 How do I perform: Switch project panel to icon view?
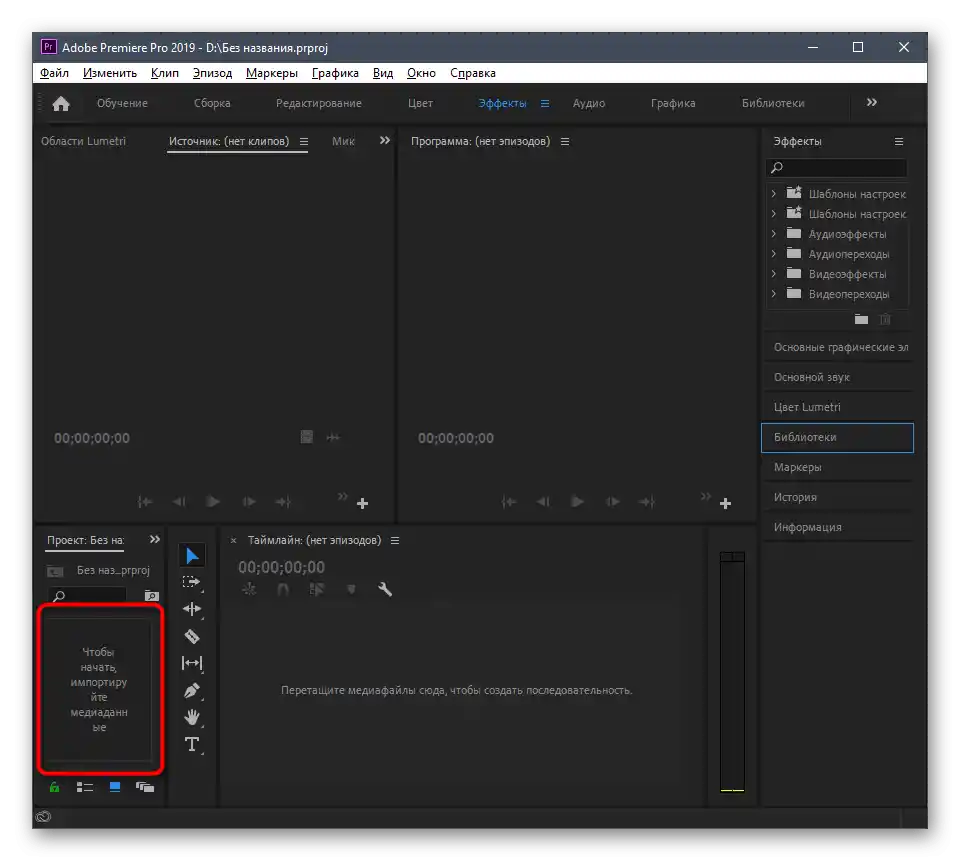tap(115, 787)
